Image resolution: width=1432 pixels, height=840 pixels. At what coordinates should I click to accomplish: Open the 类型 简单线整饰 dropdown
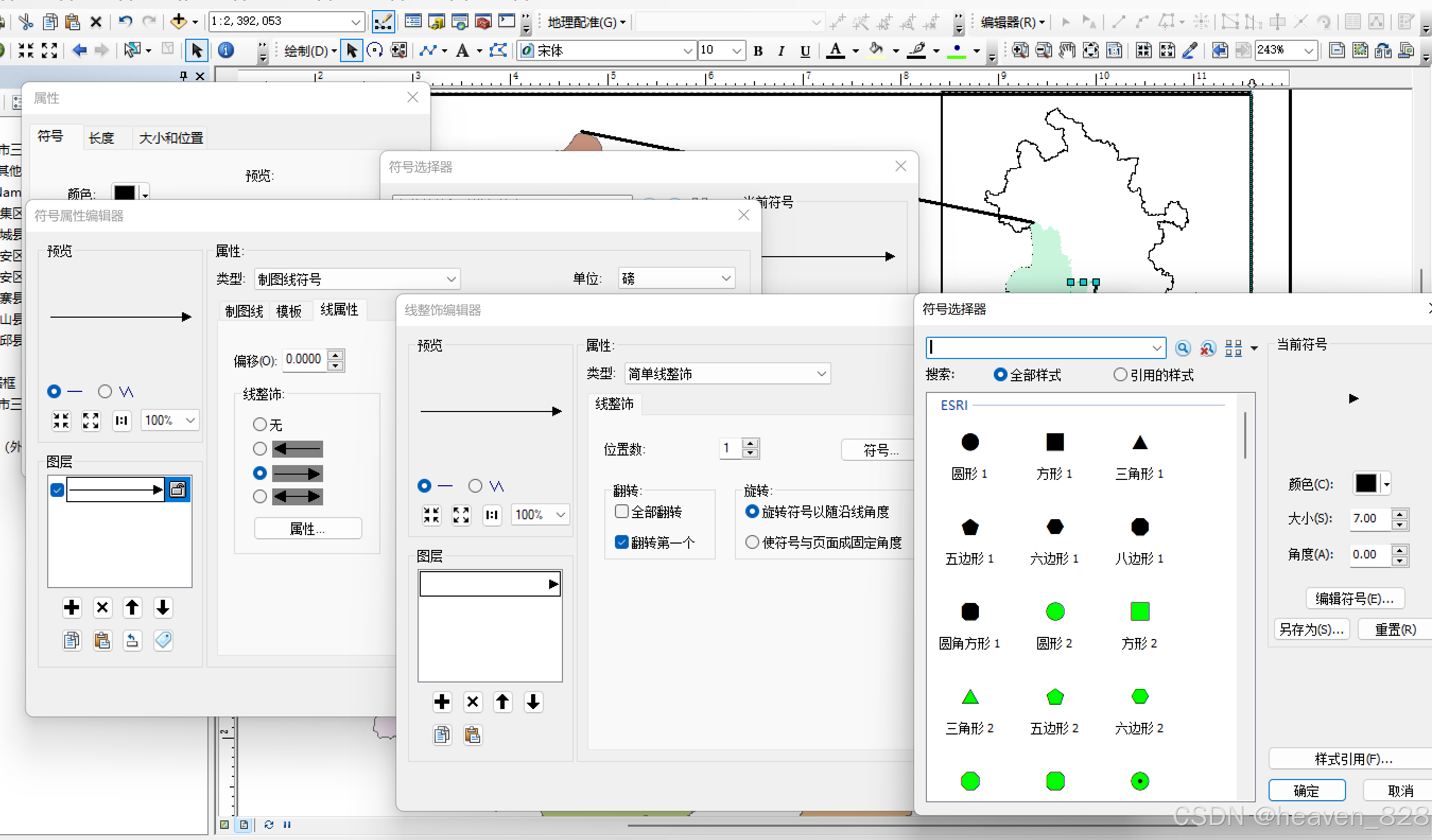pos(821,374)
